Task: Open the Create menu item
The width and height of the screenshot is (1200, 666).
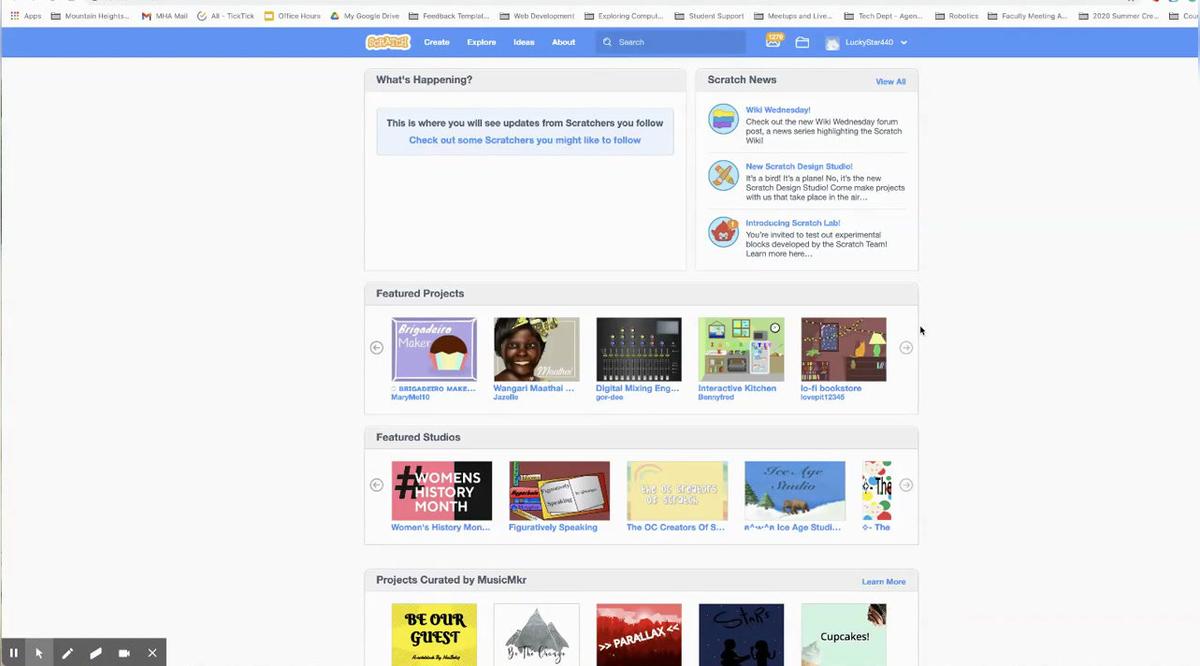Action: 436,42
